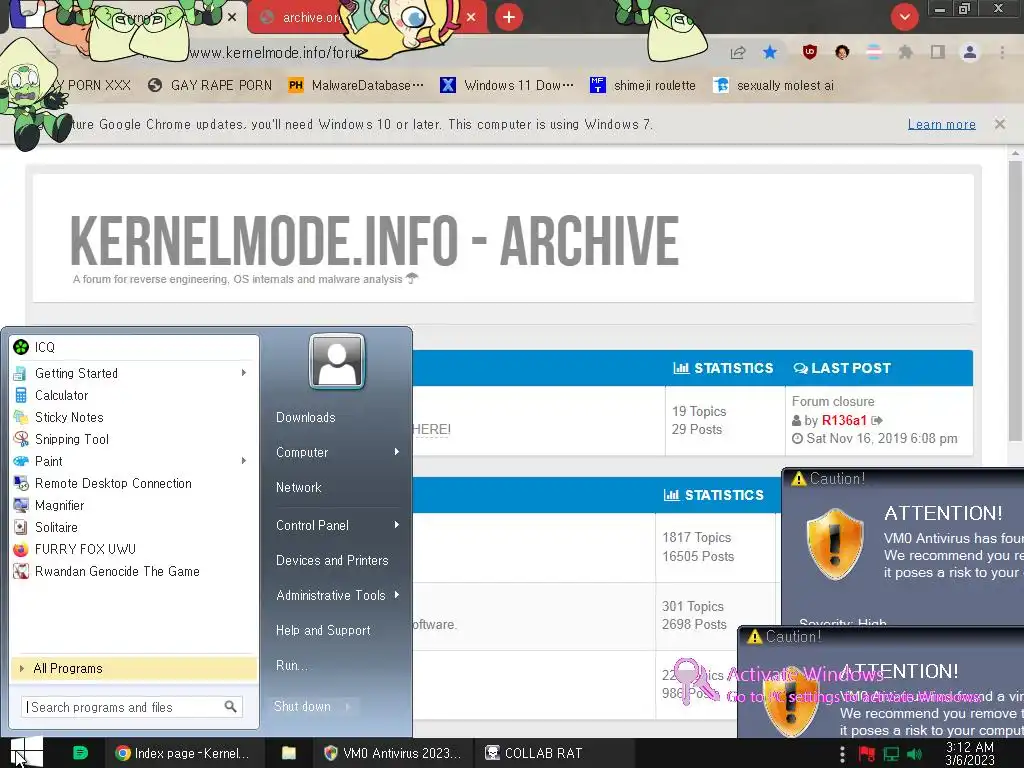Image resolution: width=1024 pixels, height=768 pixels.
Task: Open the Chrome tab search dropdown
Action: click(904, 17)
